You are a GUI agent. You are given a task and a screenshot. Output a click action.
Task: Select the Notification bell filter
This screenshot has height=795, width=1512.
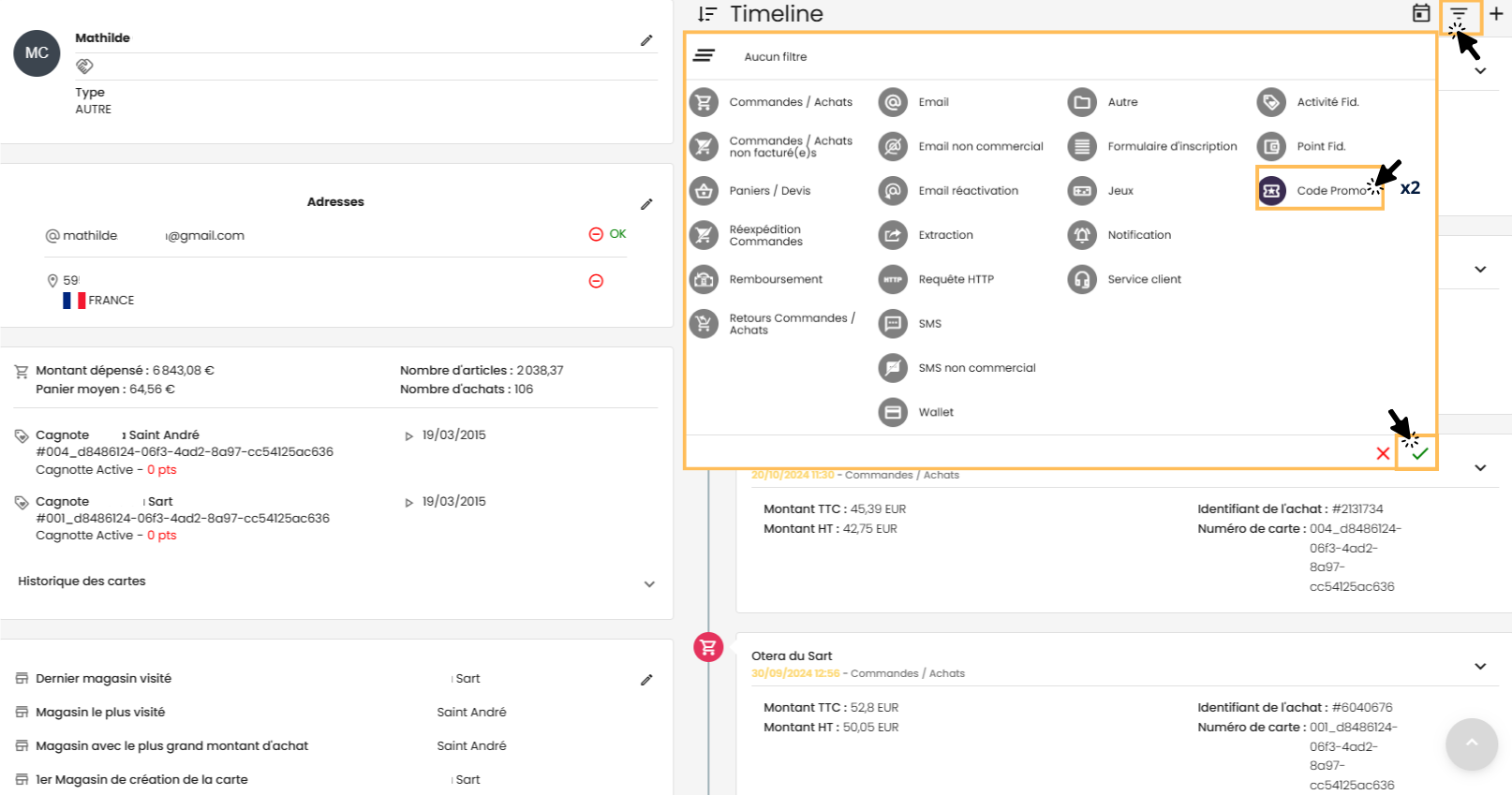(x=1082, y=235)
